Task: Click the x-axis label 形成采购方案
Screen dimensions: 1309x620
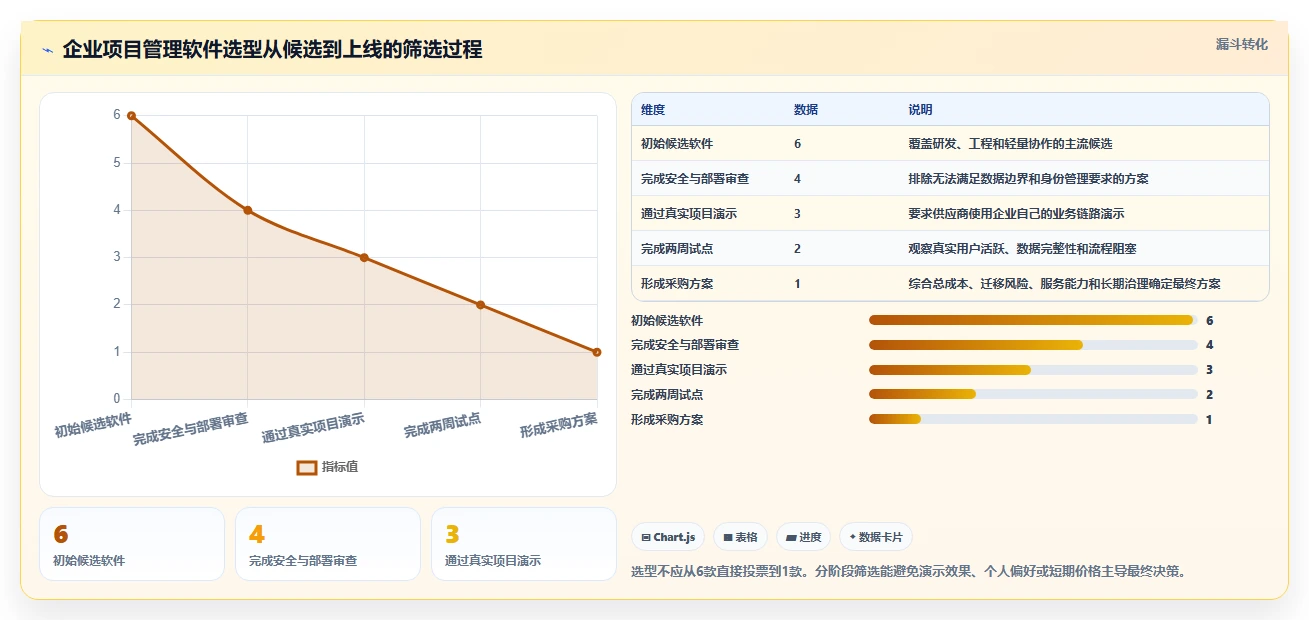Action: (559, 424)
